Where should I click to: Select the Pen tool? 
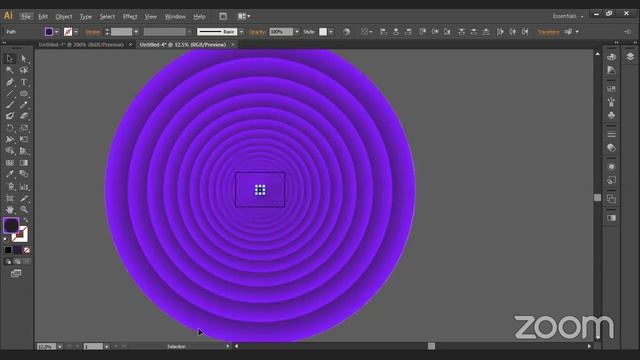coord(10,82)
